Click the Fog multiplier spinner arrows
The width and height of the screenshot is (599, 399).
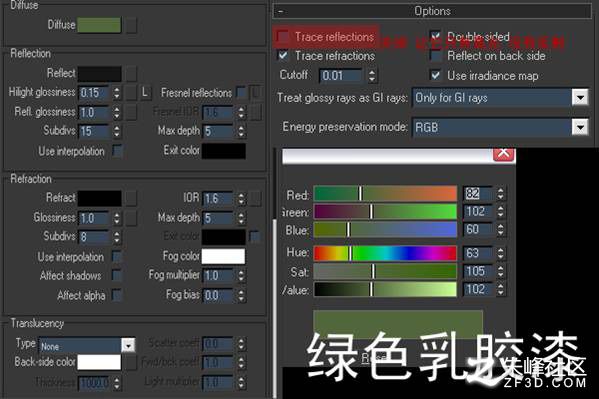coord(241,276)
